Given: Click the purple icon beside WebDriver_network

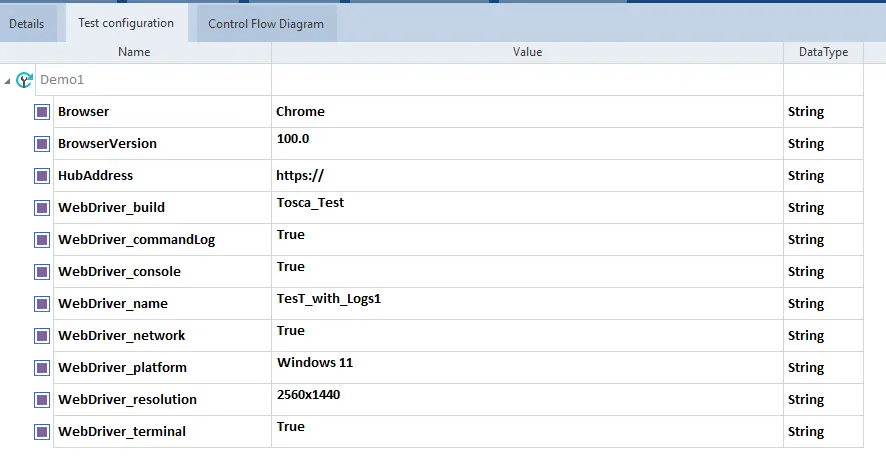Looking at the screenshot, I should tap(42, 336).
